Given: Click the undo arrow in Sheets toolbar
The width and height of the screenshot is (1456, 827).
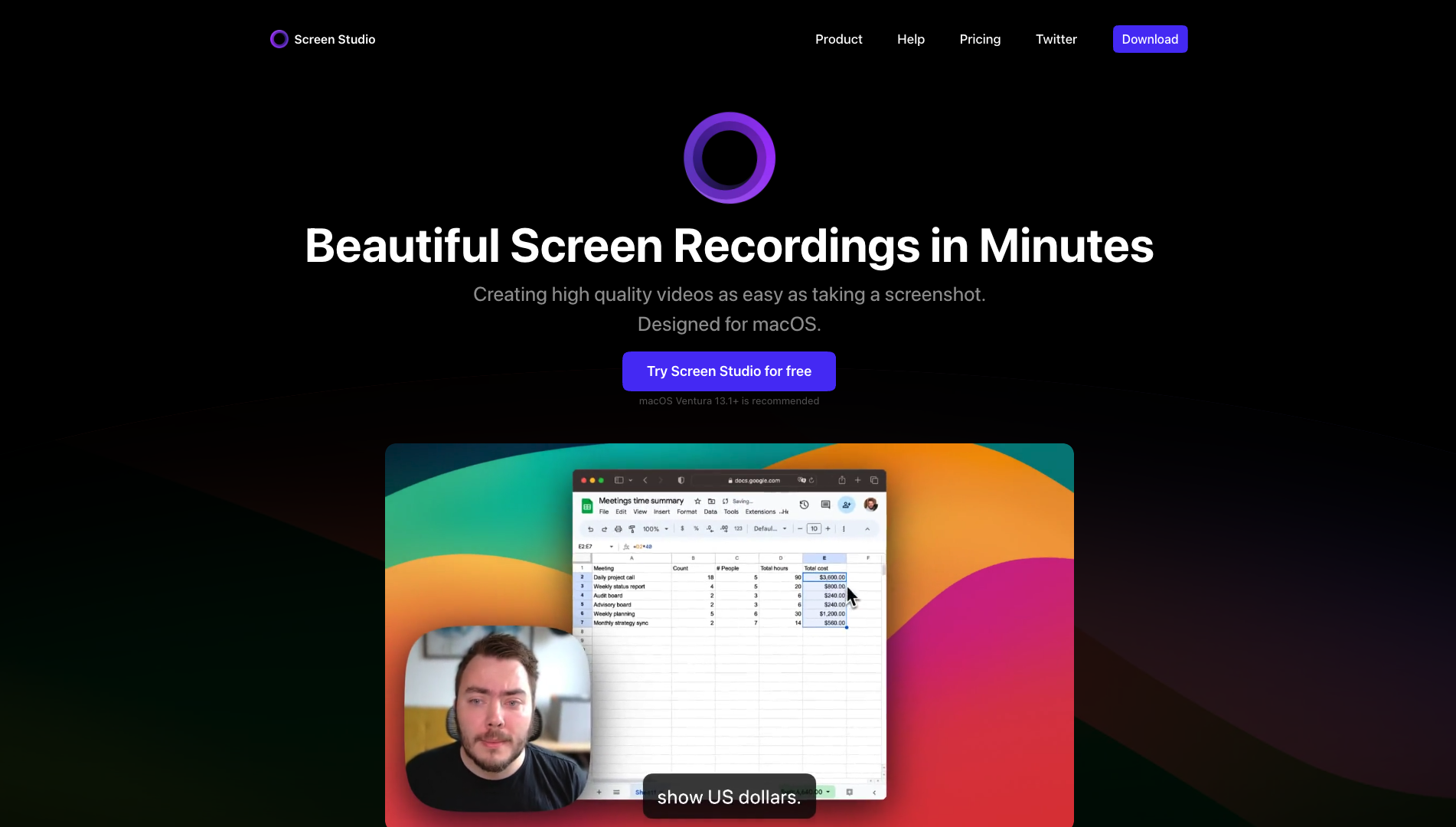Looking at the screenshot, I should pos(590,529).
